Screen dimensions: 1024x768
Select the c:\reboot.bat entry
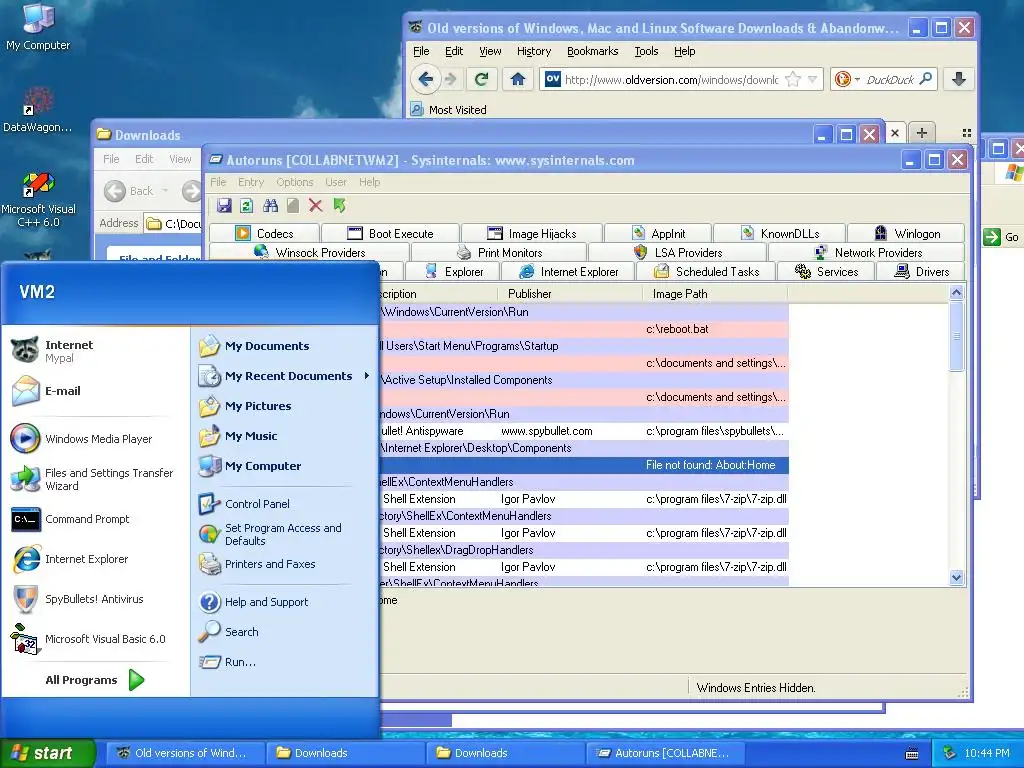[x=584, y=329]
